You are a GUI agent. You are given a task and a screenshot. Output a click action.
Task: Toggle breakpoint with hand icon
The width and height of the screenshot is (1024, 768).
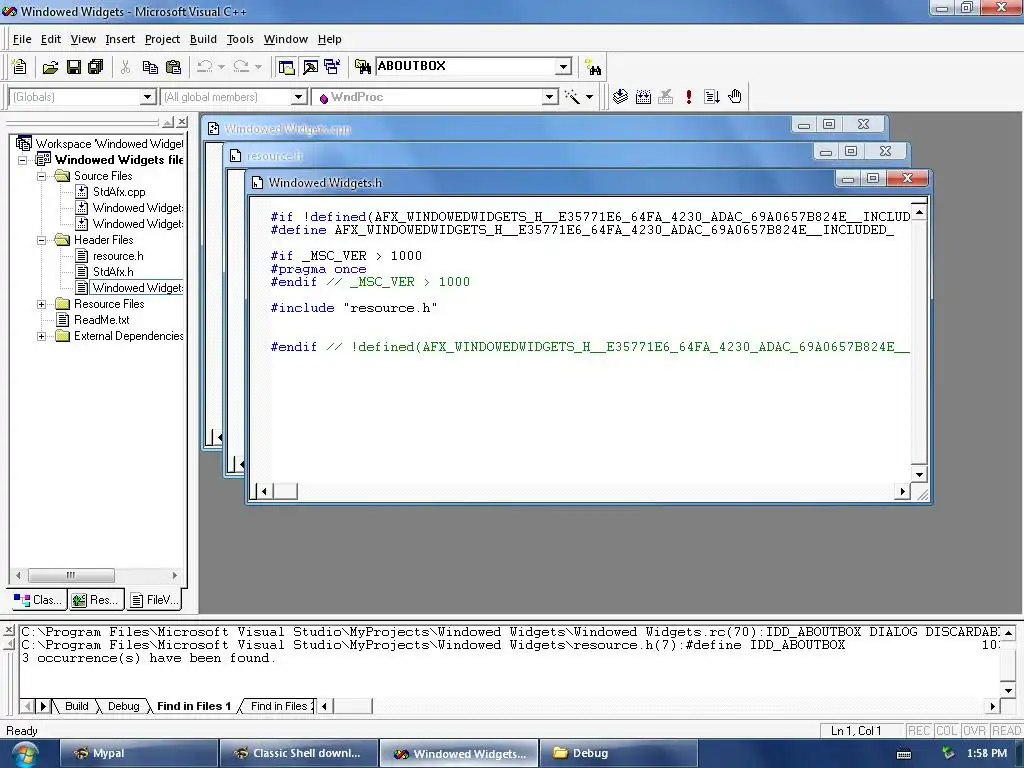[735, 97]
